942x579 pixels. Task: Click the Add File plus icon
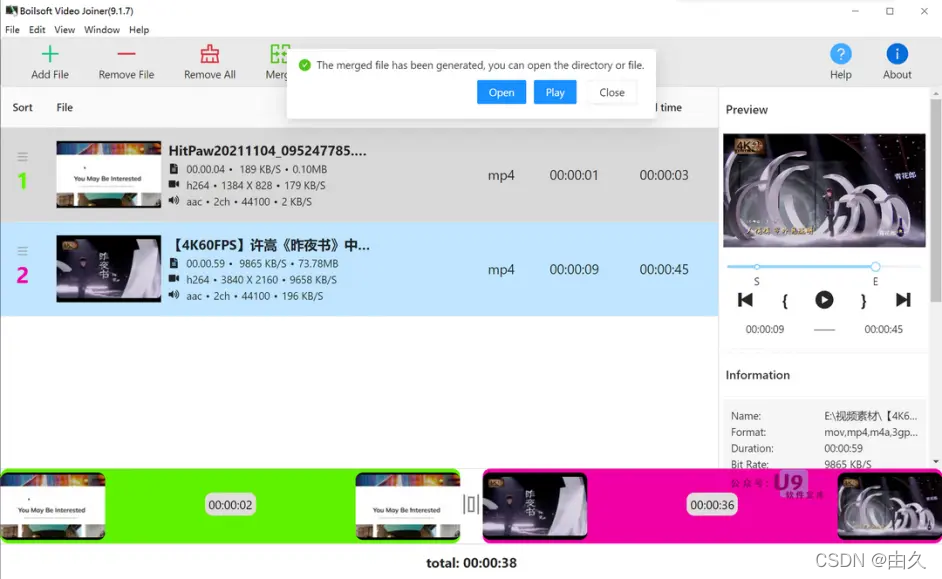[50, 54]
